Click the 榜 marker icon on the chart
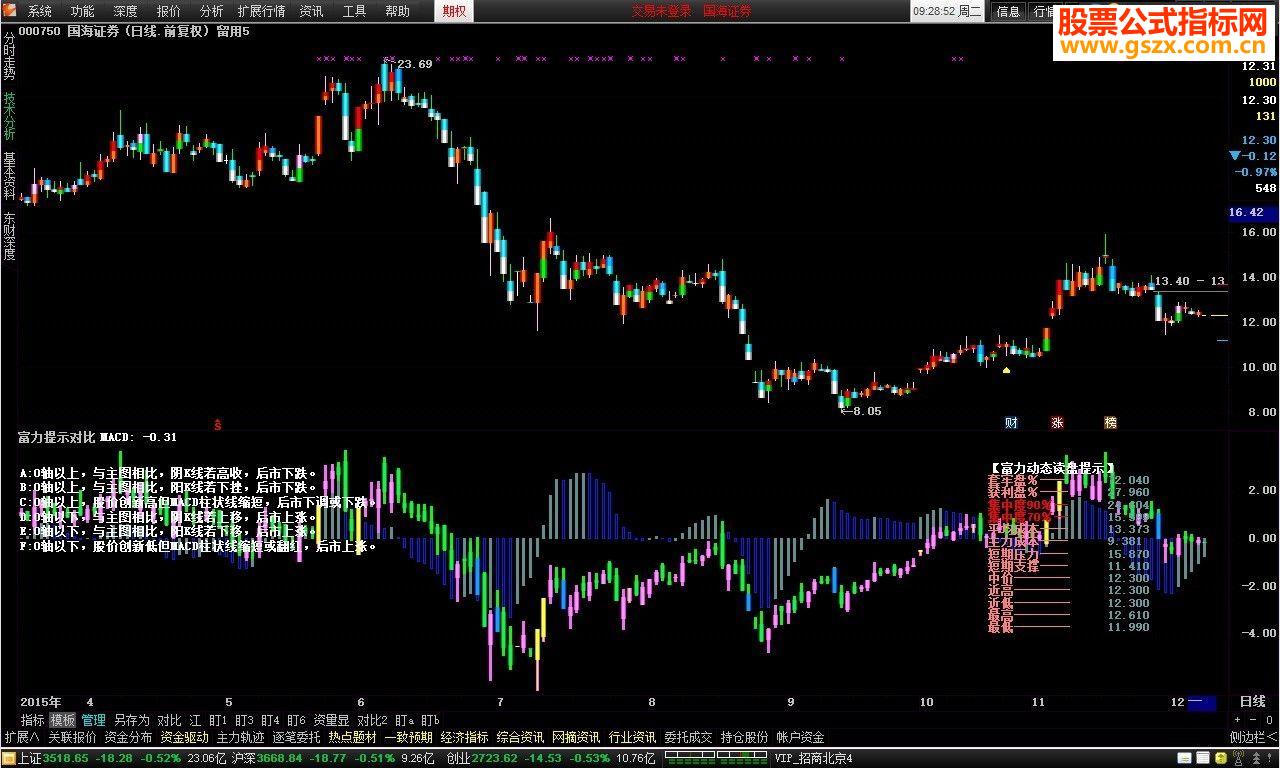1280x768 pixels. point(1110,423)
